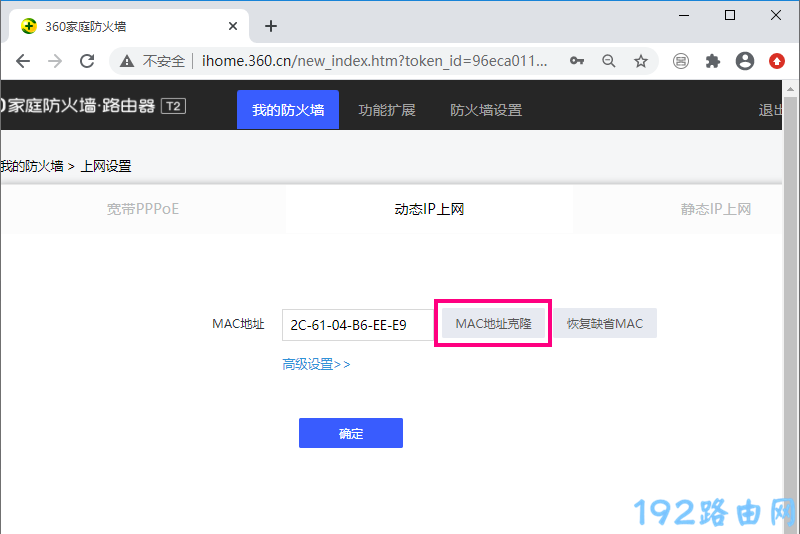Click the red Chrome update arrow icon
The height and width of the screenshot is (534, 800).
click(x=777, y=61)
